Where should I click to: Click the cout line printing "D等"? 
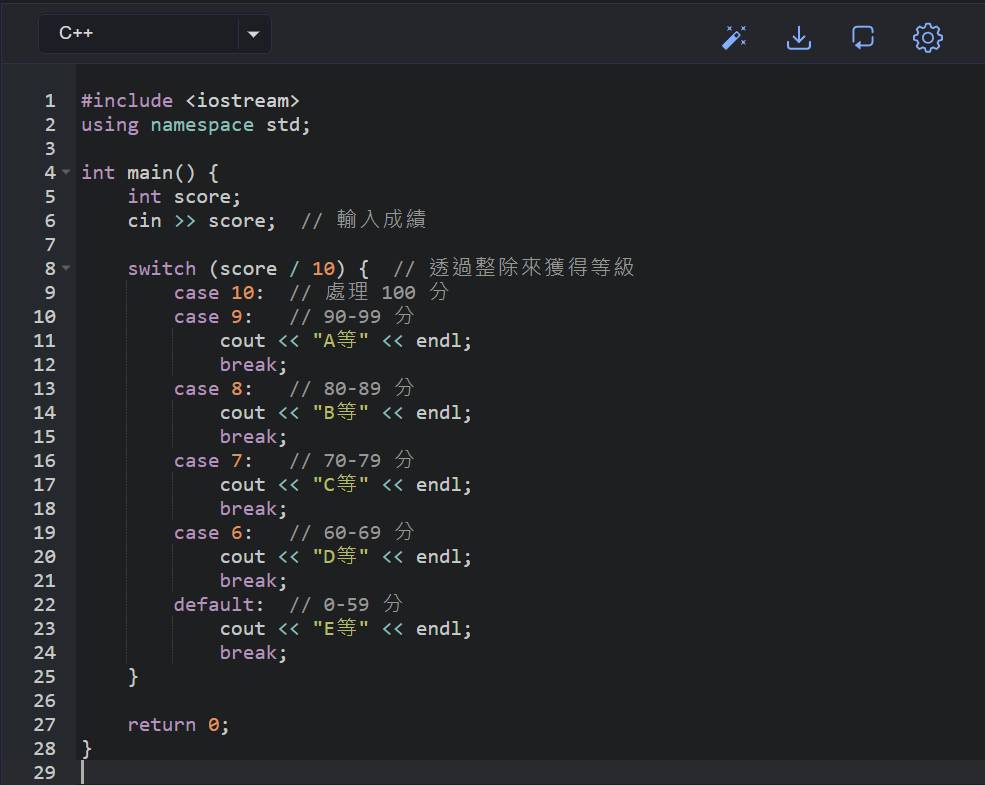(x=346, y=556)
